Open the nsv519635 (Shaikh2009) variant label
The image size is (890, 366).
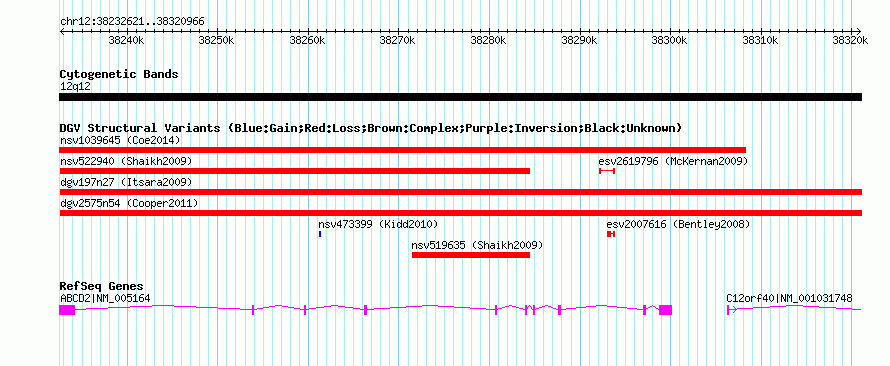[x=477, y=245]
